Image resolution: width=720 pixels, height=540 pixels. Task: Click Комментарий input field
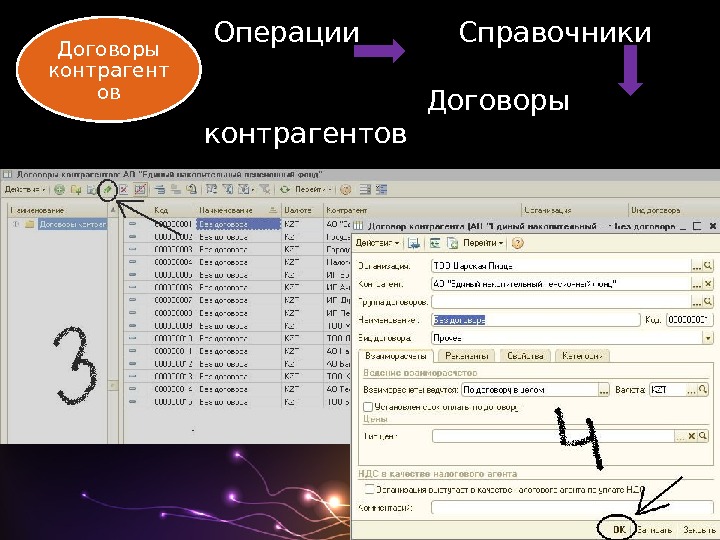coord(572,507)
